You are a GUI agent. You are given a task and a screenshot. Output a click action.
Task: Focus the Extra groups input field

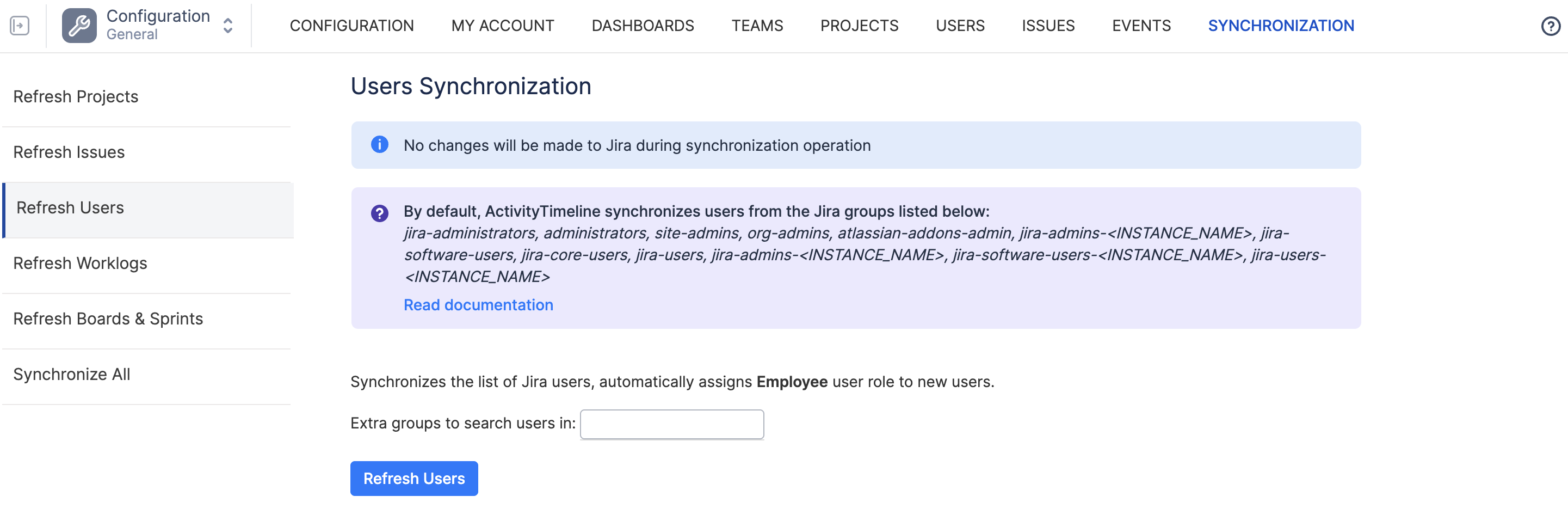pyautogui.click(x=671, y=424)
